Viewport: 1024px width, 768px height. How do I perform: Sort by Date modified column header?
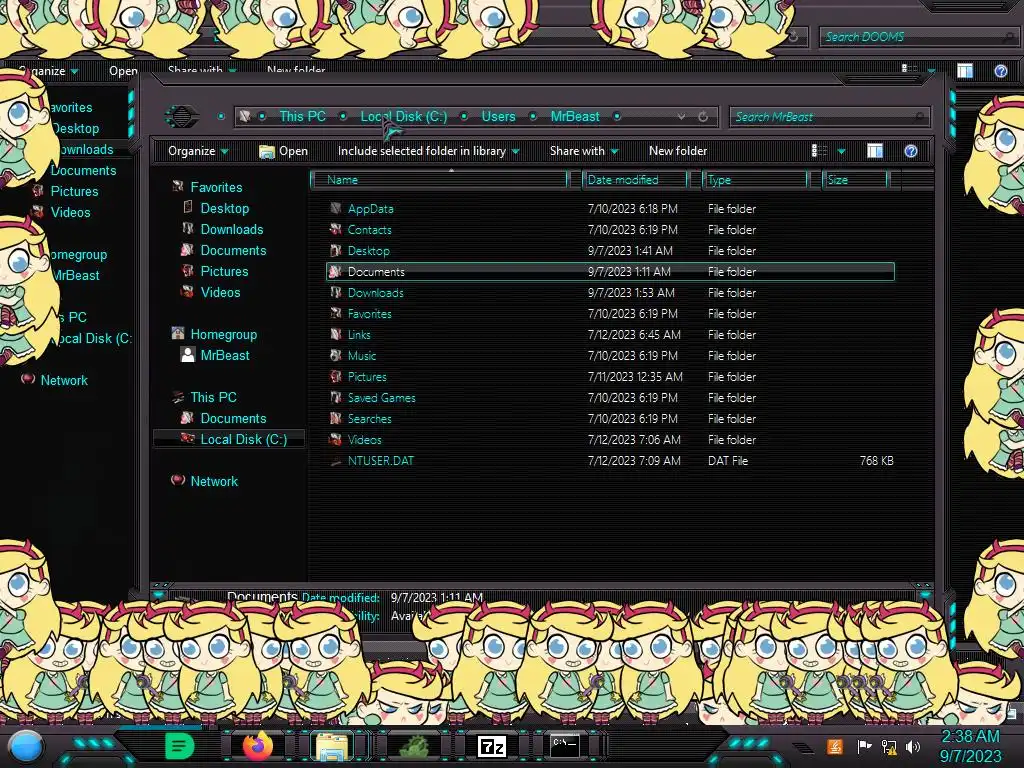[635, 180]
